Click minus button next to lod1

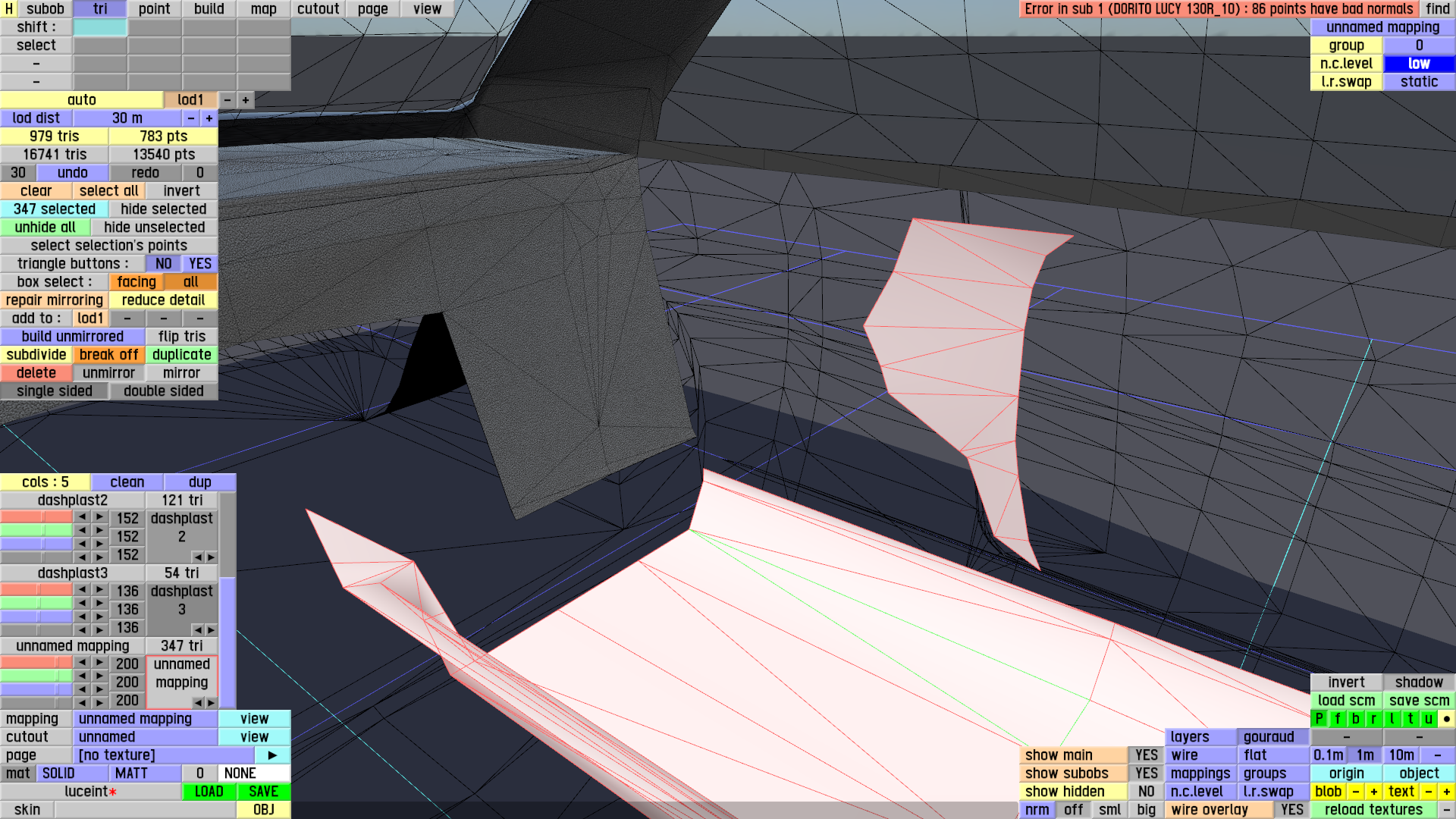pos(227,100)
